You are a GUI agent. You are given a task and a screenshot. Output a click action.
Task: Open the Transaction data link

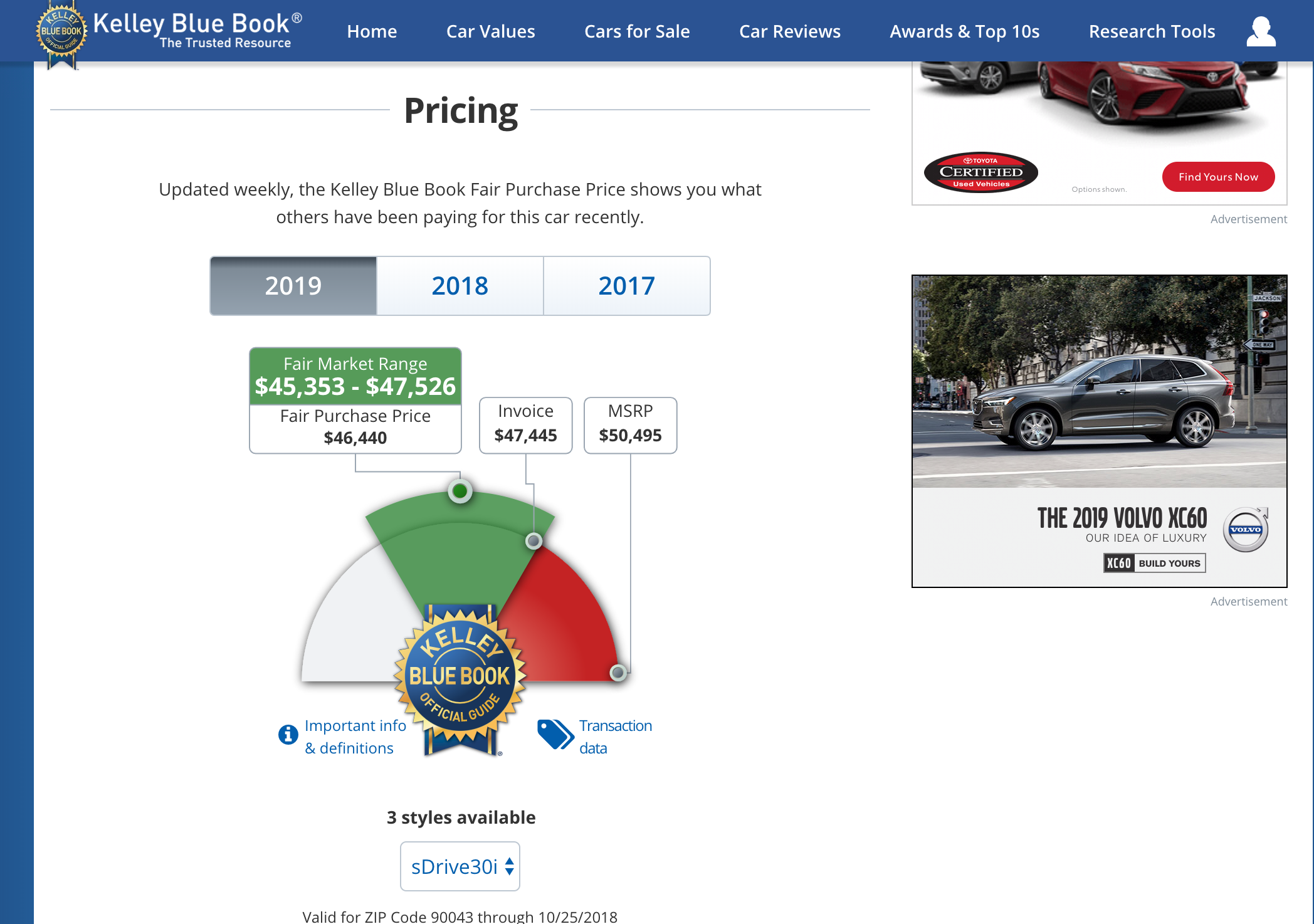615,737
